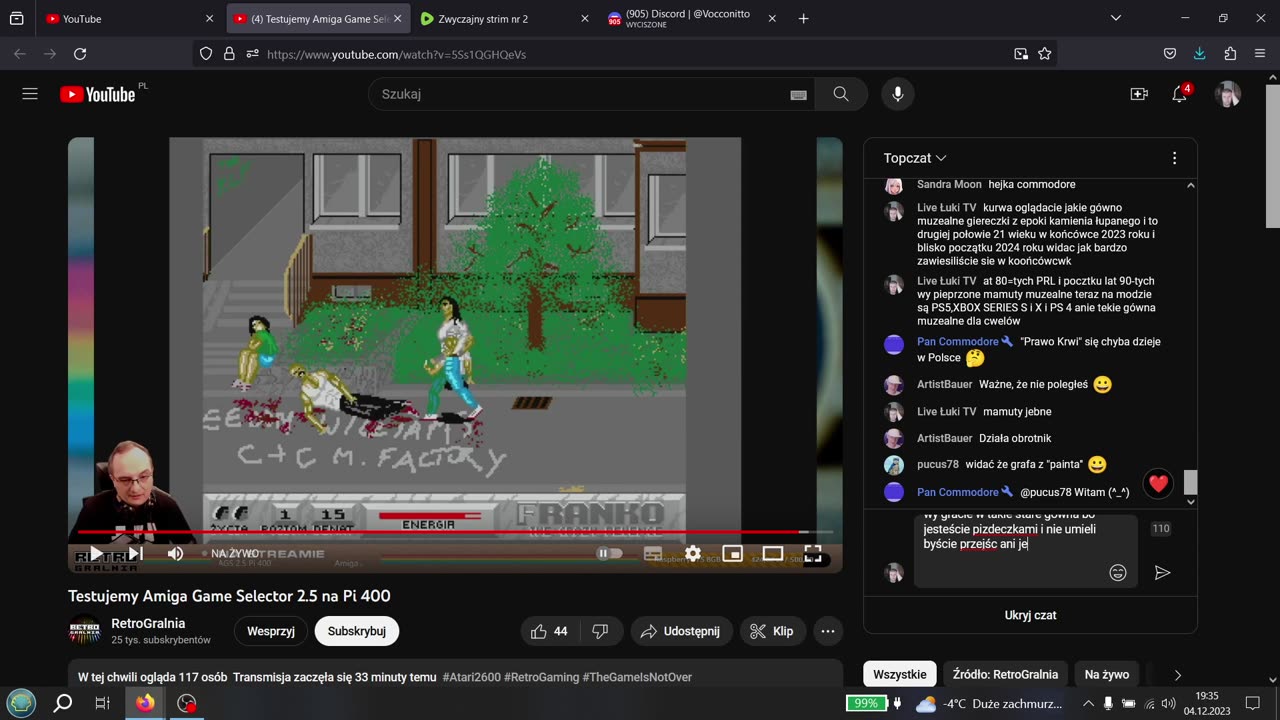
Task: Share the video via Udostępnij
Action: click(681, 631)
